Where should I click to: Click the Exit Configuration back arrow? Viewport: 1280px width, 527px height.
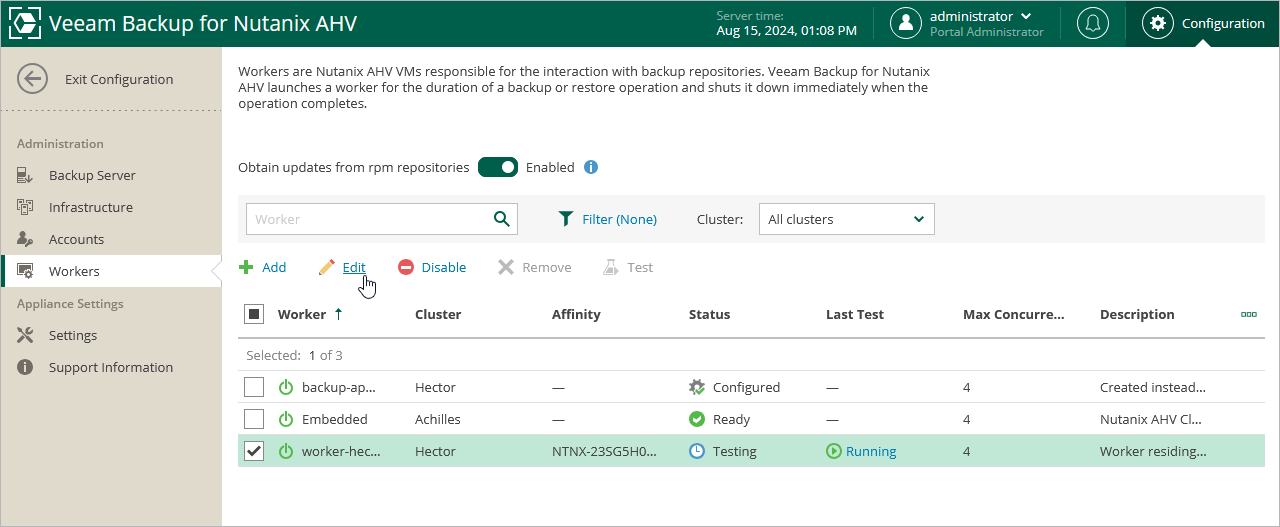point(33,79)
